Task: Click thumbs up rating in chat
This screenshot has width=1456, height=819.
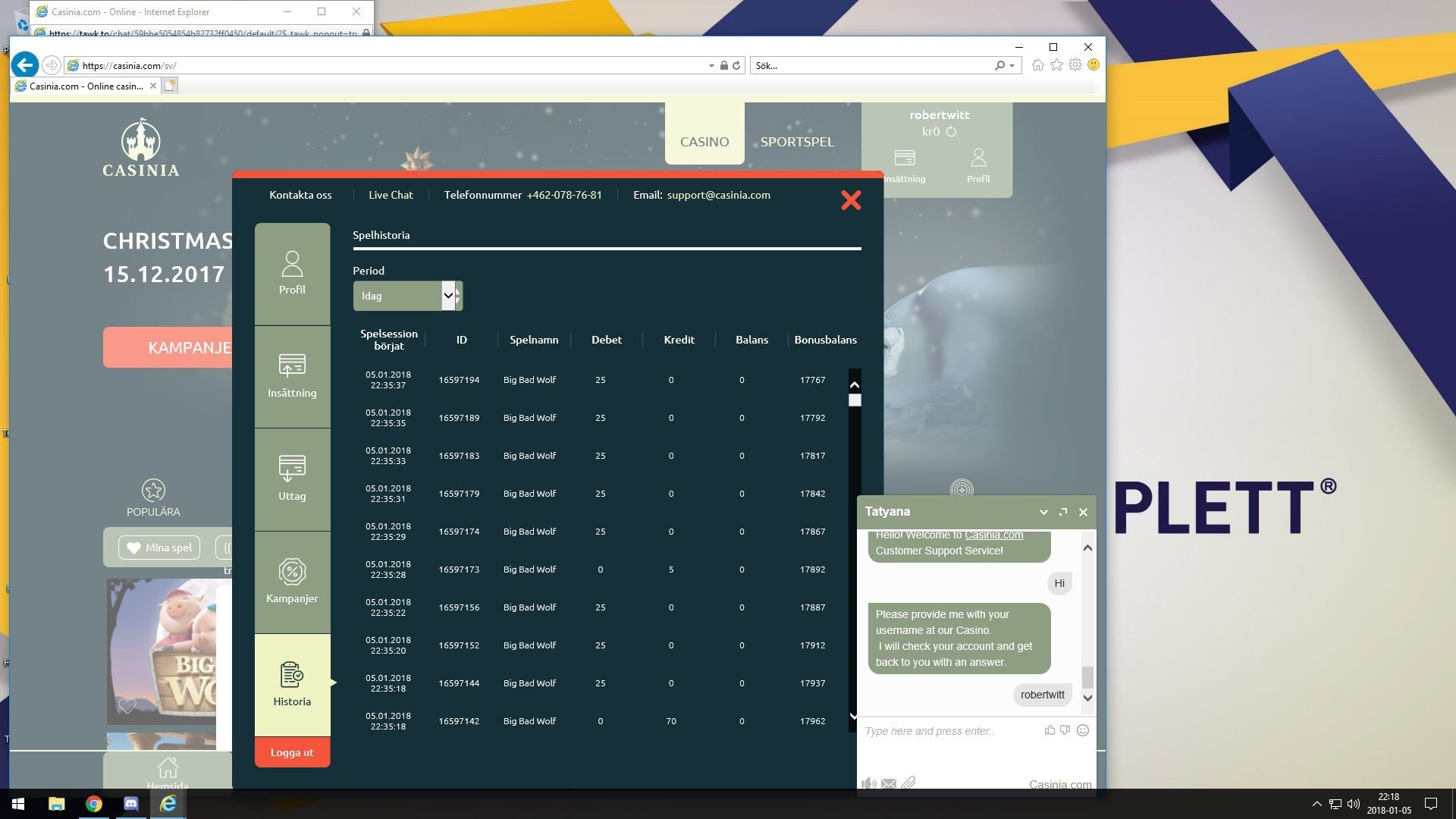Action: pos(1050,730)
